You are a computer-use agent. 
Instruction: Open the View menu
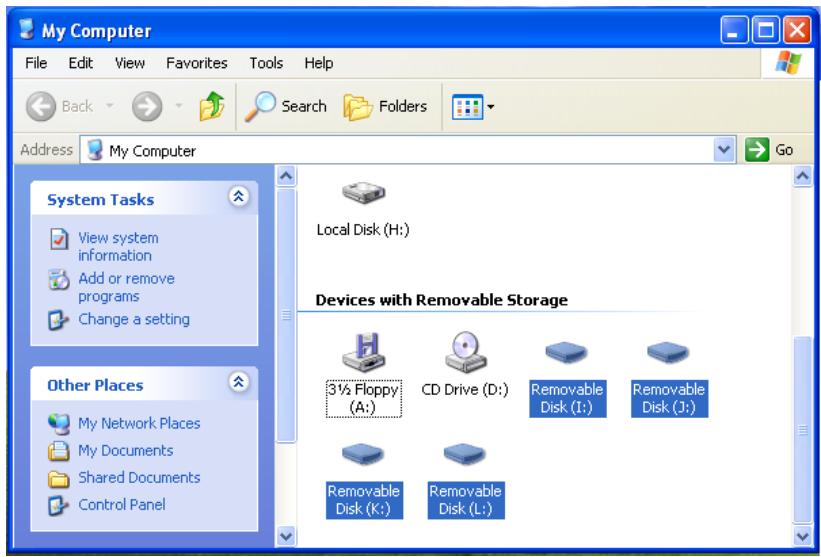[x=130, y=63]
